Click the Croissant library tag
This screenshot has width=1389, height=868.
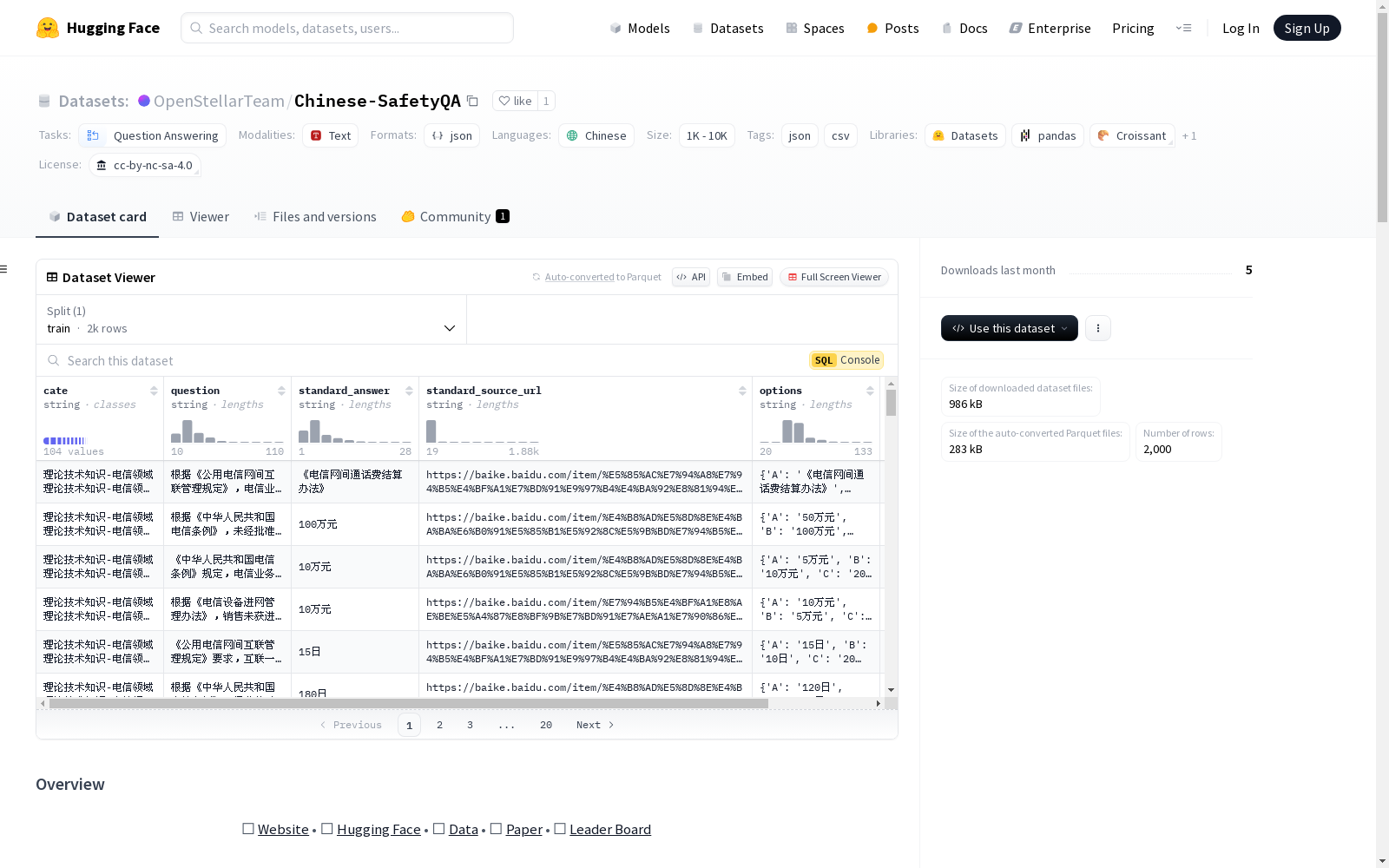click(x=1132, y=135)
